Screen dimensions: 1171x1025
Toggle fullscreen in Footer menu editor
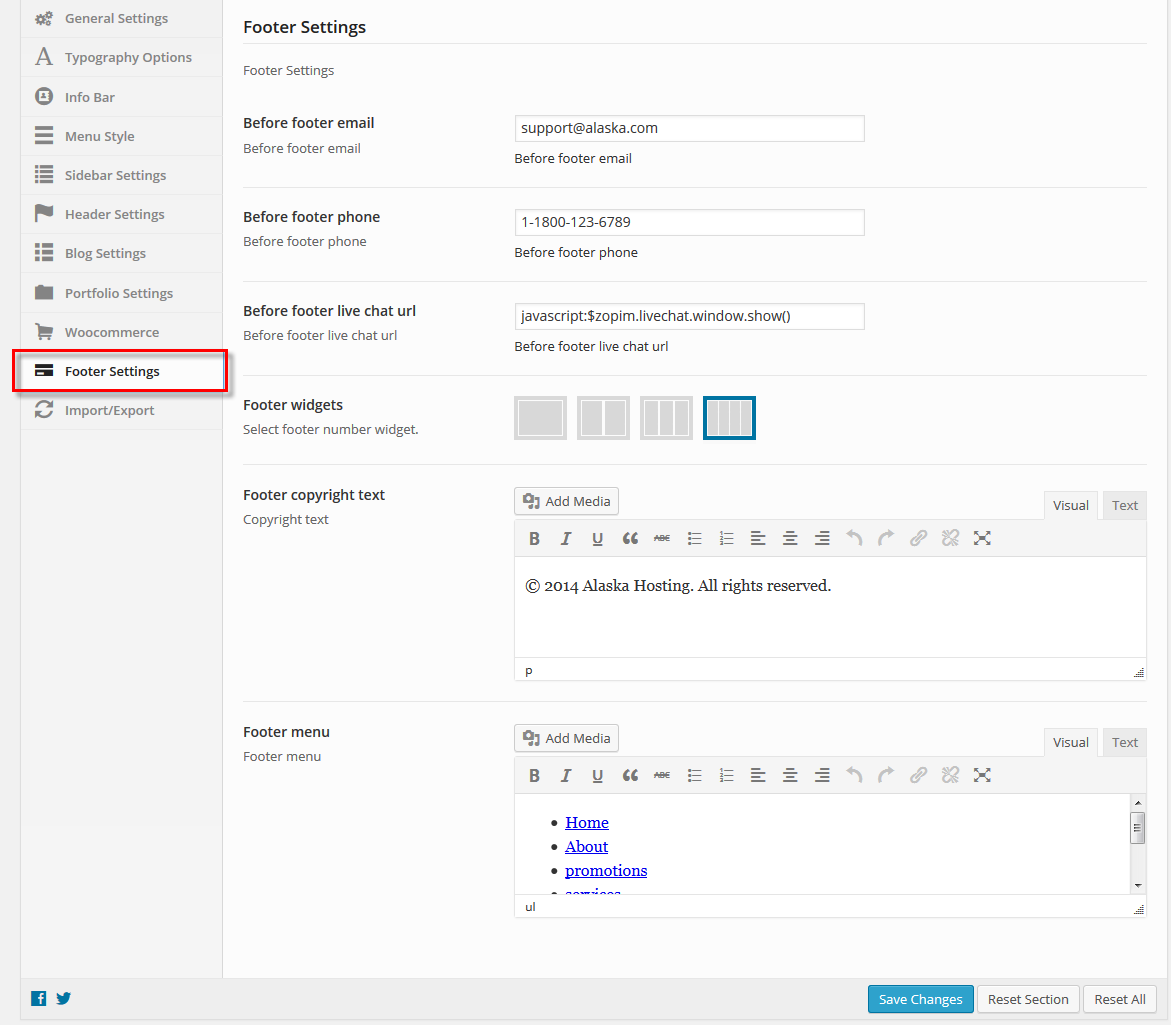[982, 775]
